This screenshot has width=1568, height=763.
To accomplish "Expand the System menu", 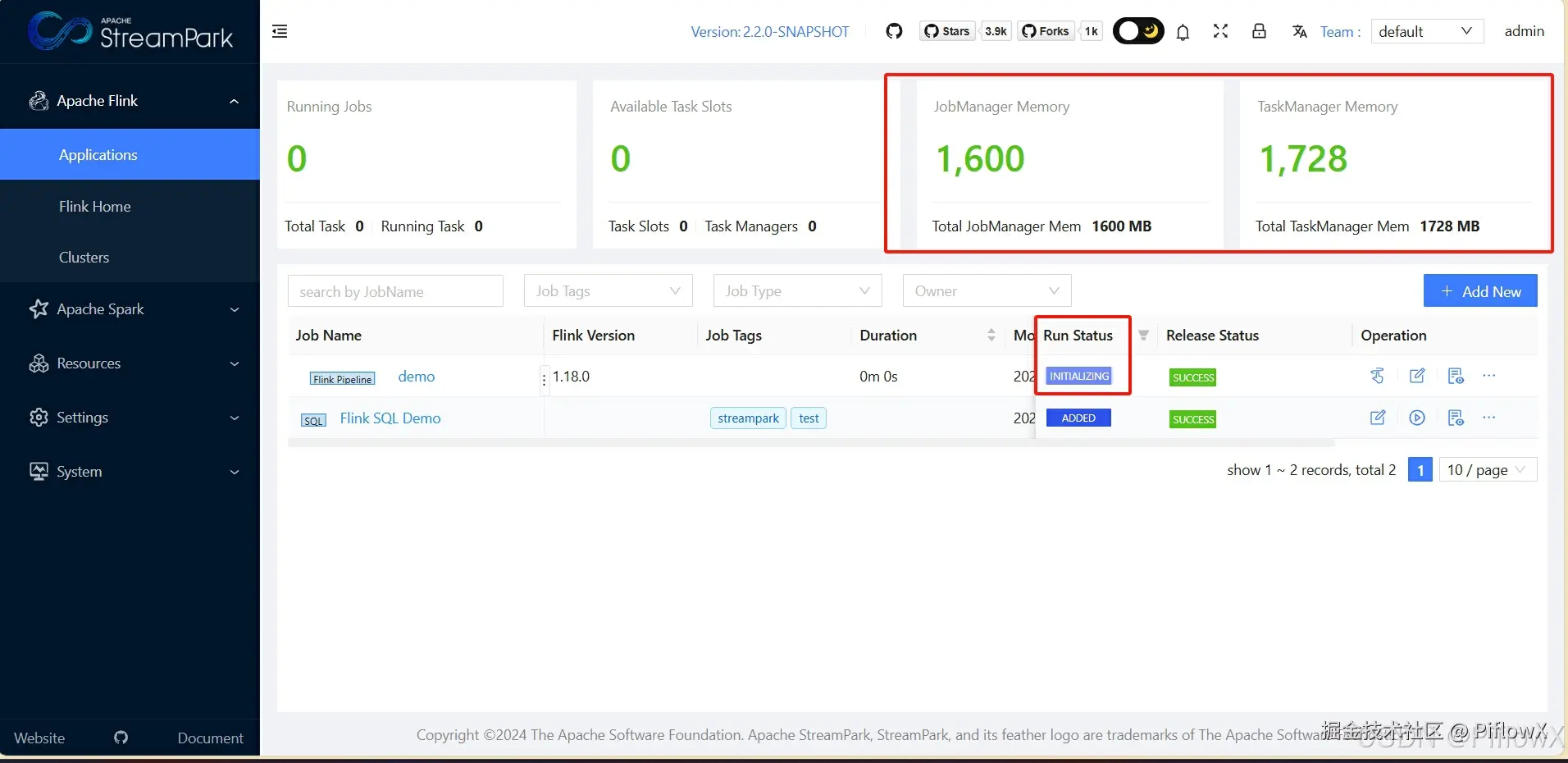I will click(130, 472).
